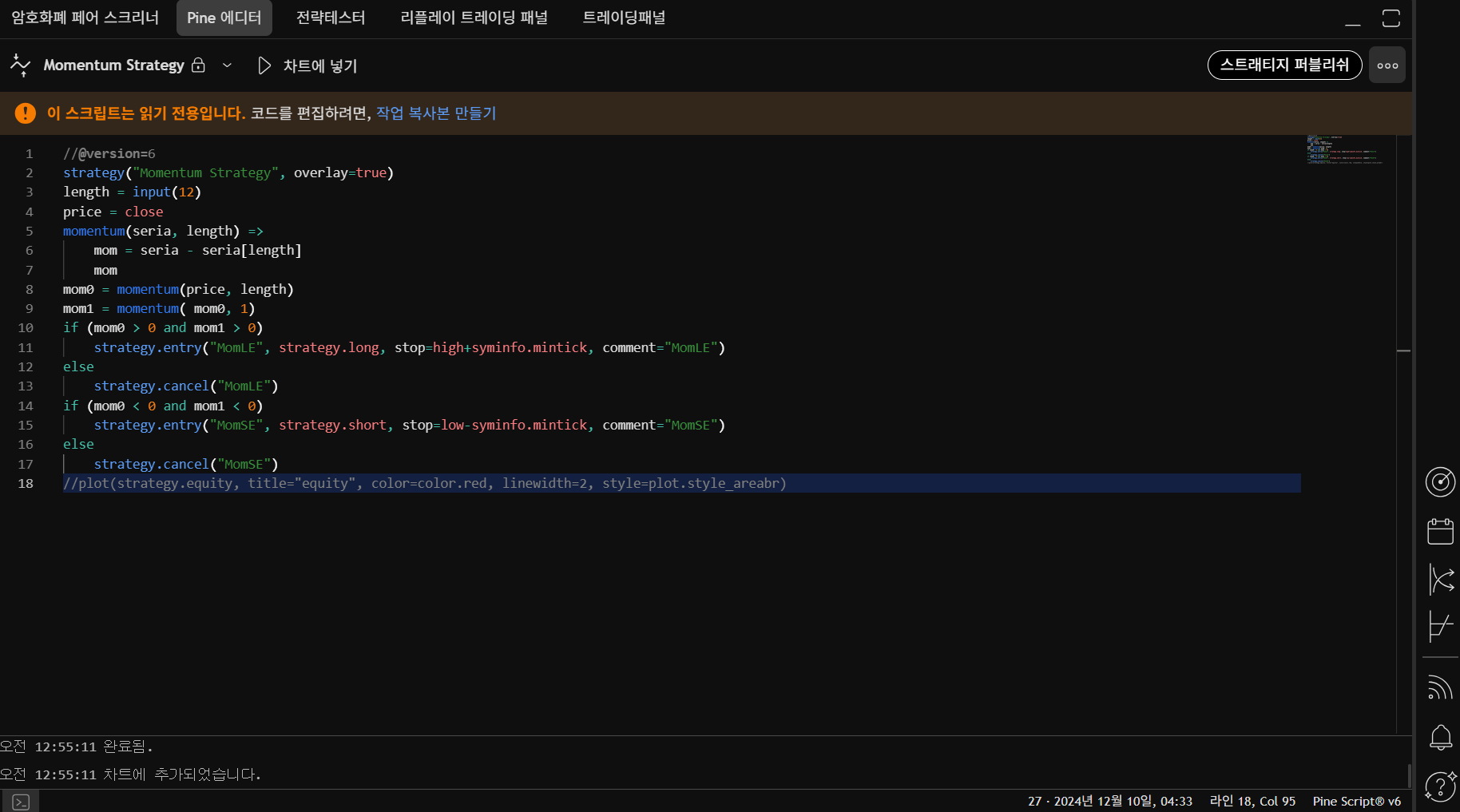This screenshot has width=1460, height=812.
Task: Open the sidebar icon above the feed icon
Action: click(x=1441, y=626)
